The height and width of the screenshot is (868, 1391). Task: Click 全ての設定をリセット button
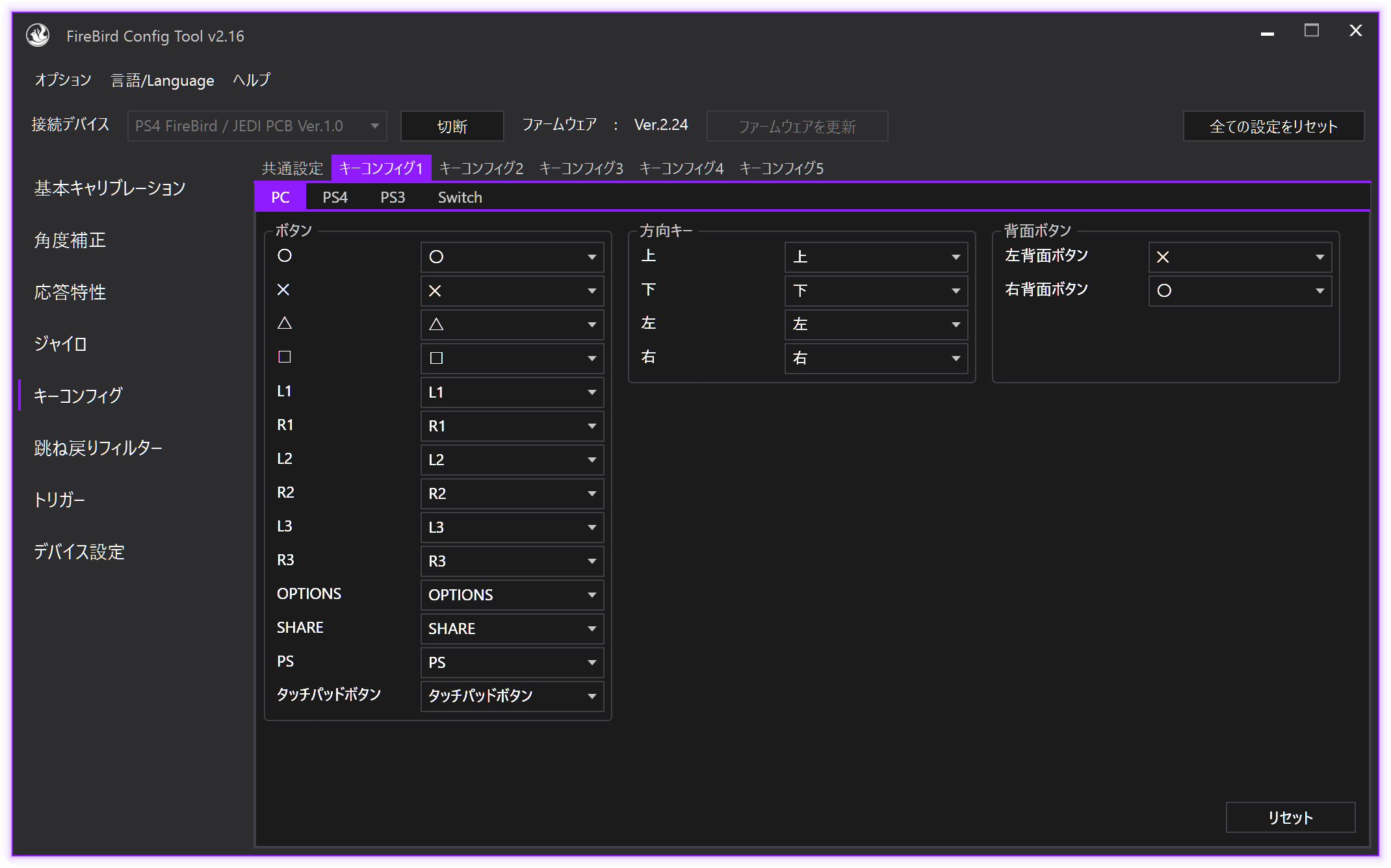tap(1273, 126)
